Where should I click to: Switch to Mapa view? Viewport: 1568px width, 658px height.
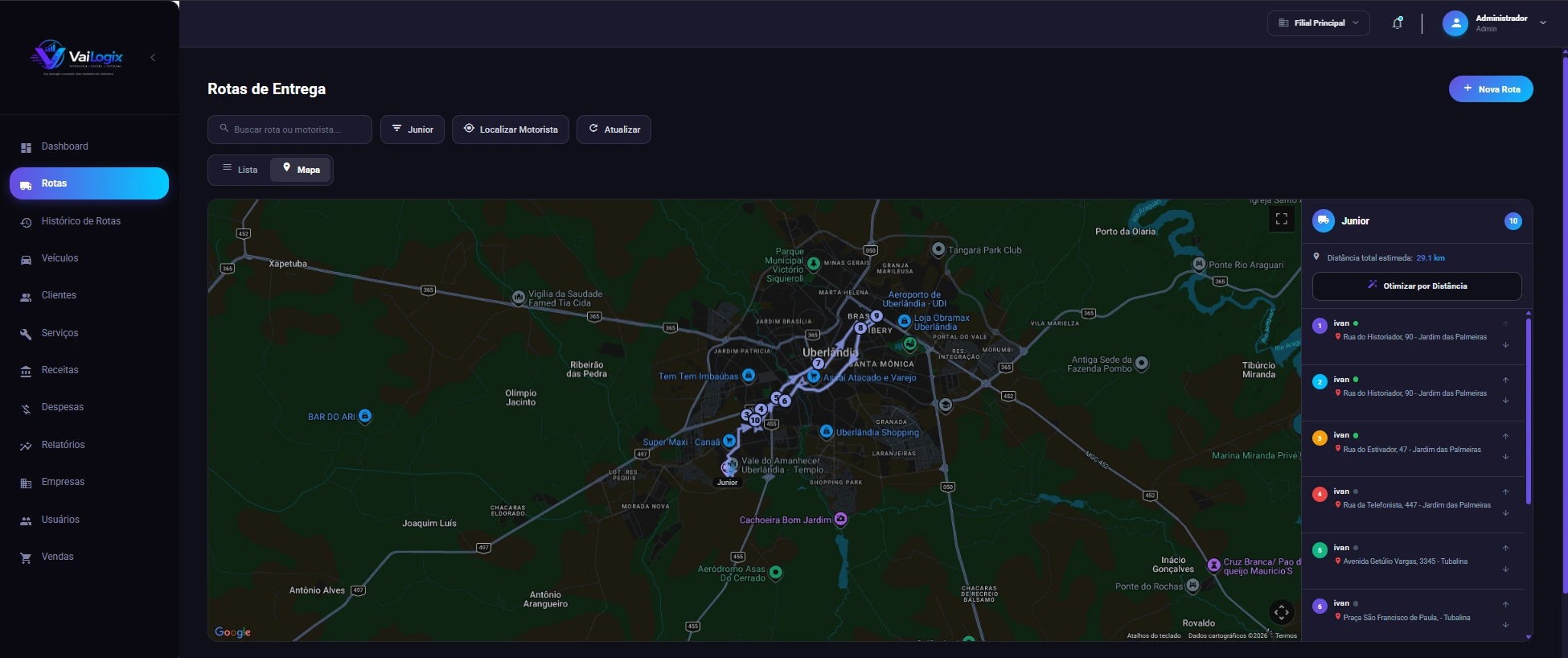[301, 170]
